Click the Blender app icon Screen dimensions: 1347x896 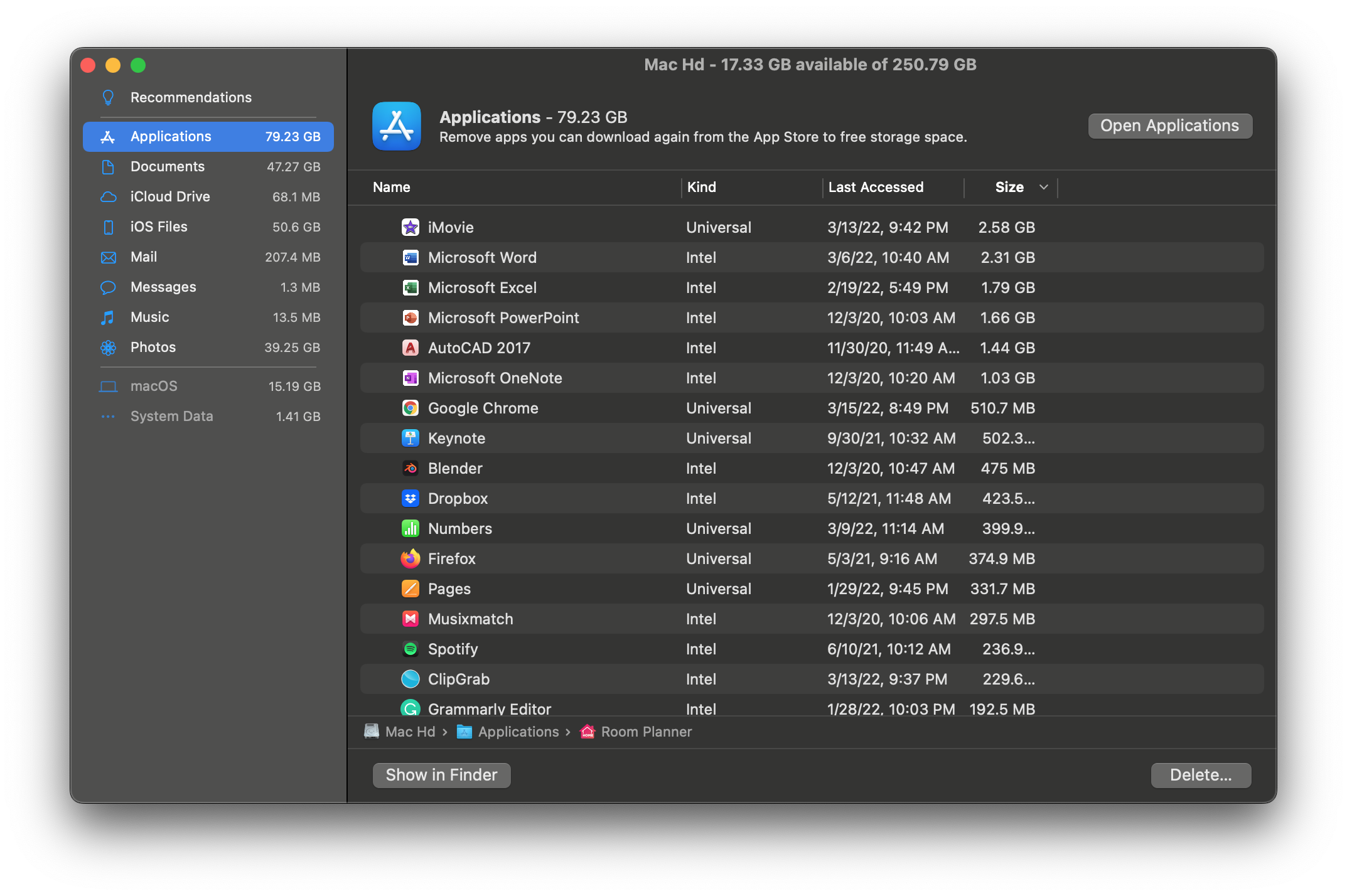coord(410,468)
